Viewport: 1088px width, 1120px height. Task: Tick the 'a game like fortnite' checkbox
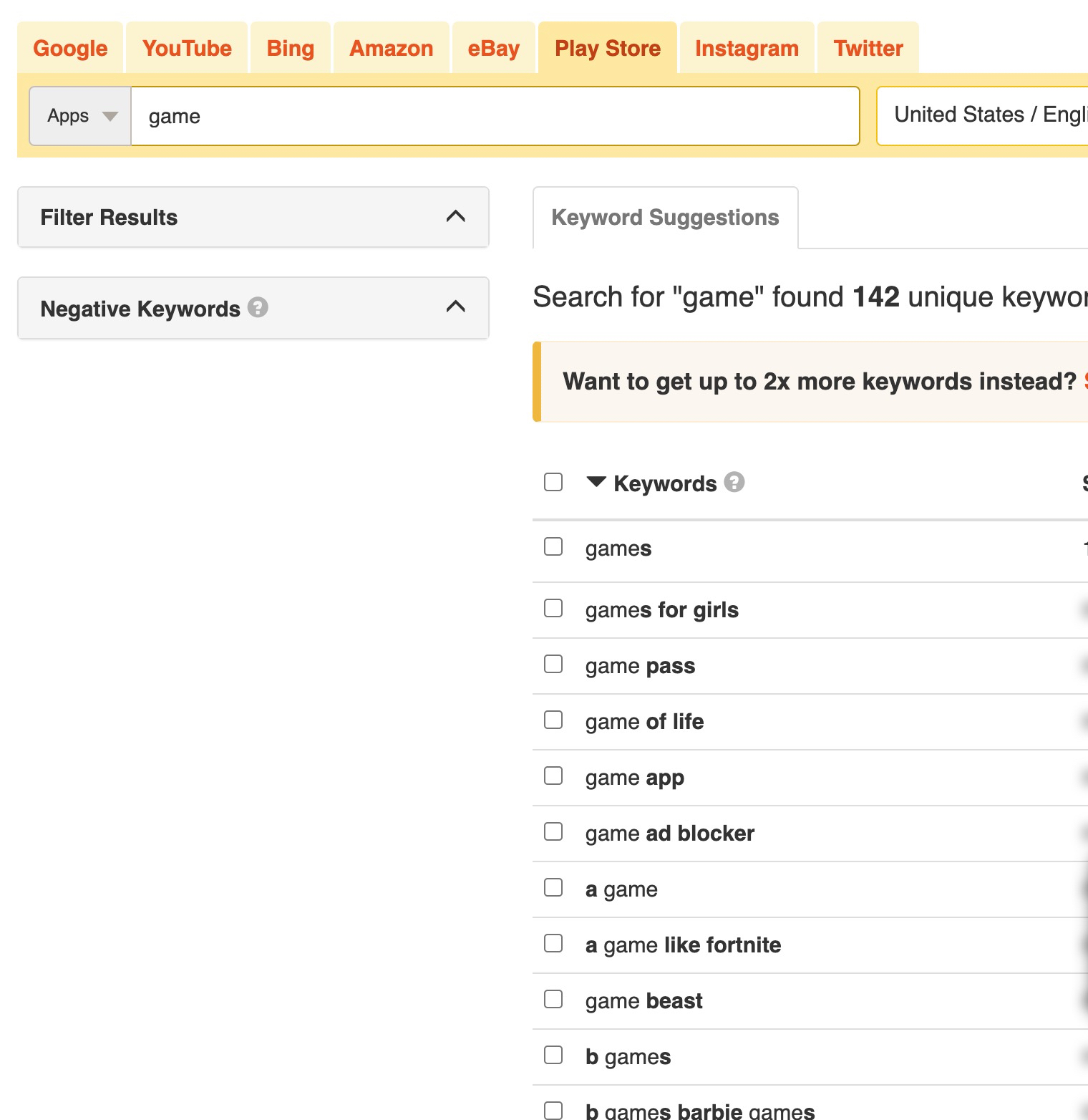pyautogui.click(x=553, y=944)
